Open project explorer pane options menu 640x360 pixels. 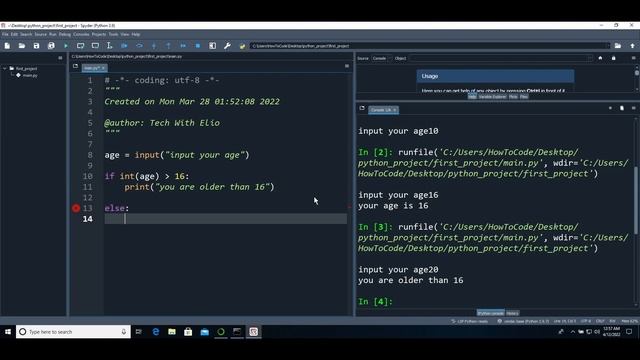[60, 58]
